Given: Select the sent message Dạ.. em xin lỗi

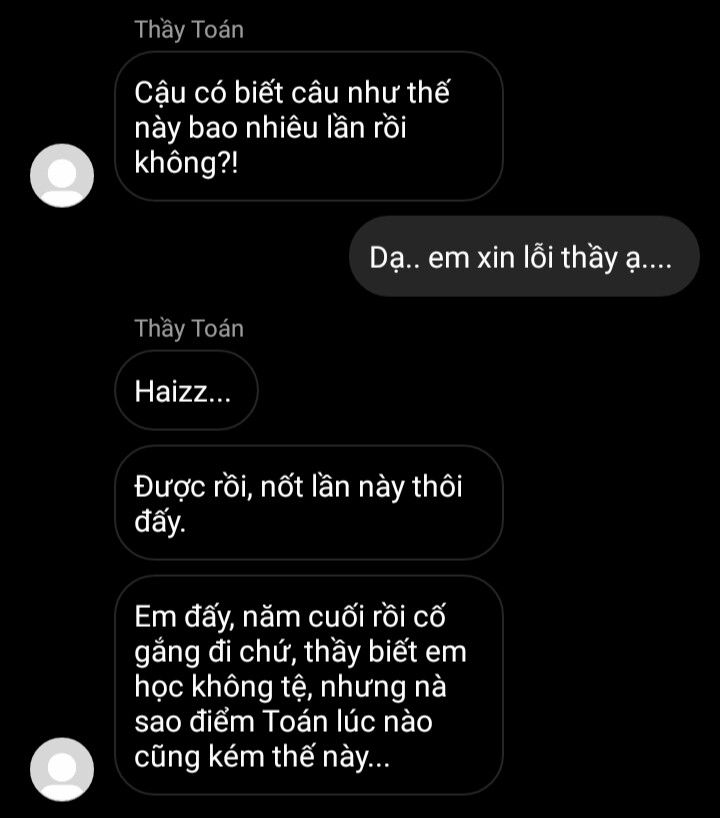Looking at the screenshot, I should pos(524,256).
